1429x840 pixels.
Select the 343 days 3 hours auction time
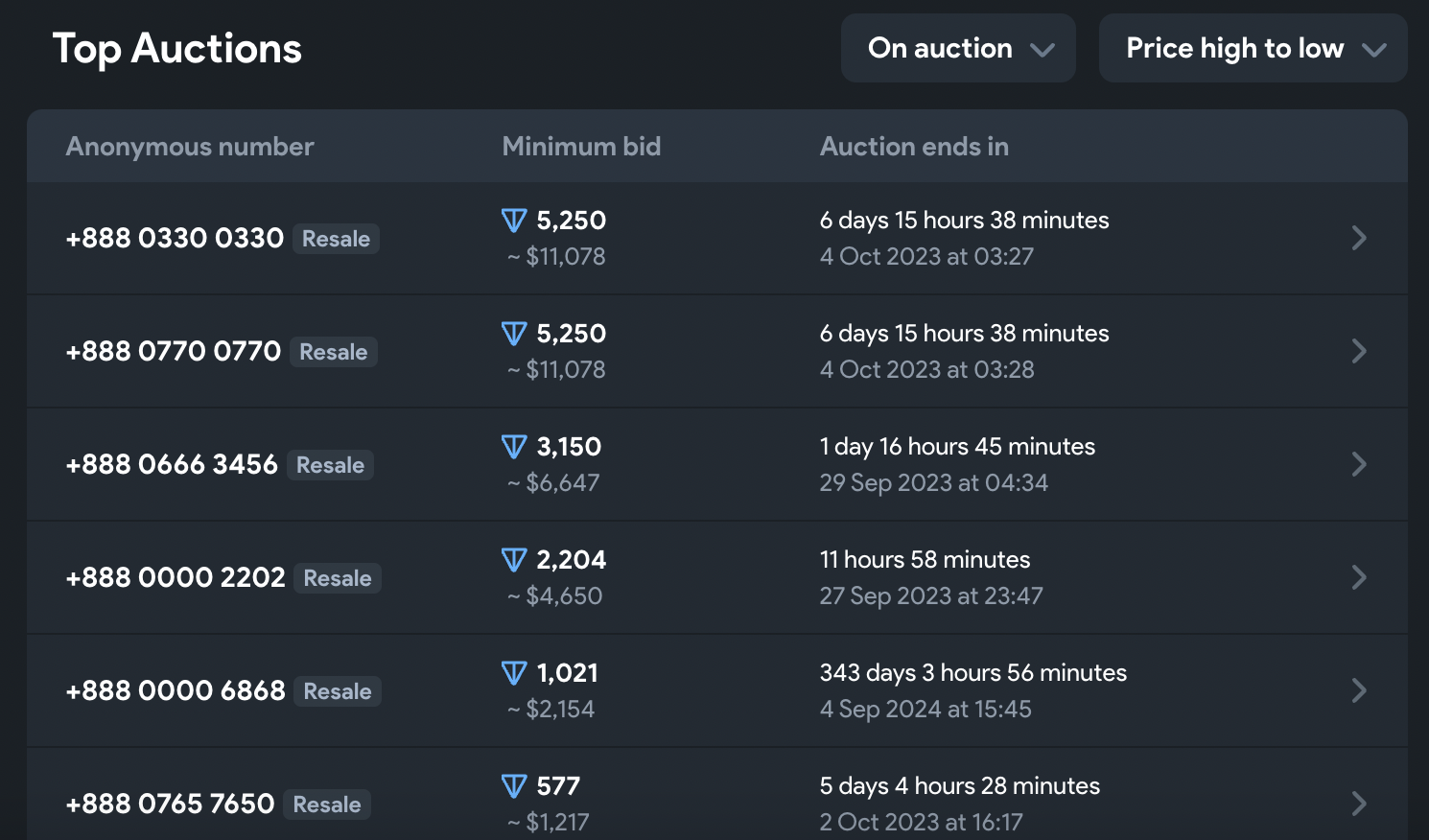[x=972, y=673]
